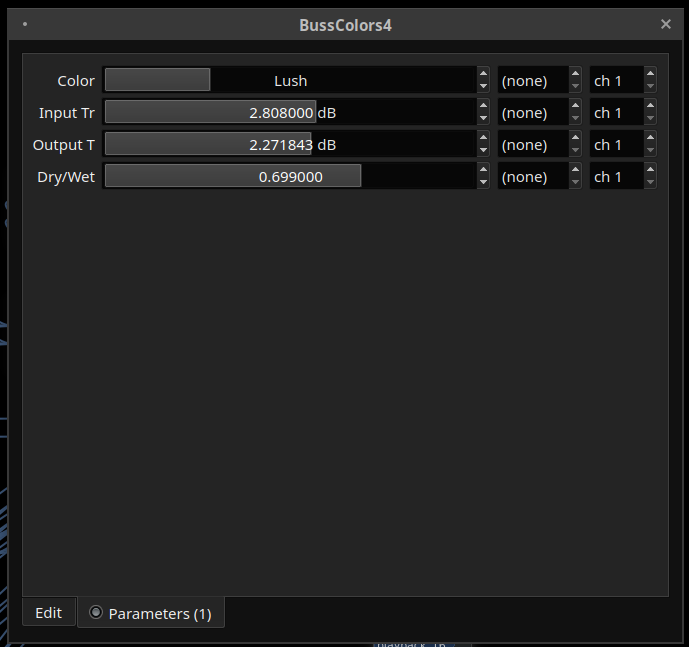The height and width of the screenshot is (647, 689).
Task: Click the Color slider showing Lush
Action: (x=290, y=81)
